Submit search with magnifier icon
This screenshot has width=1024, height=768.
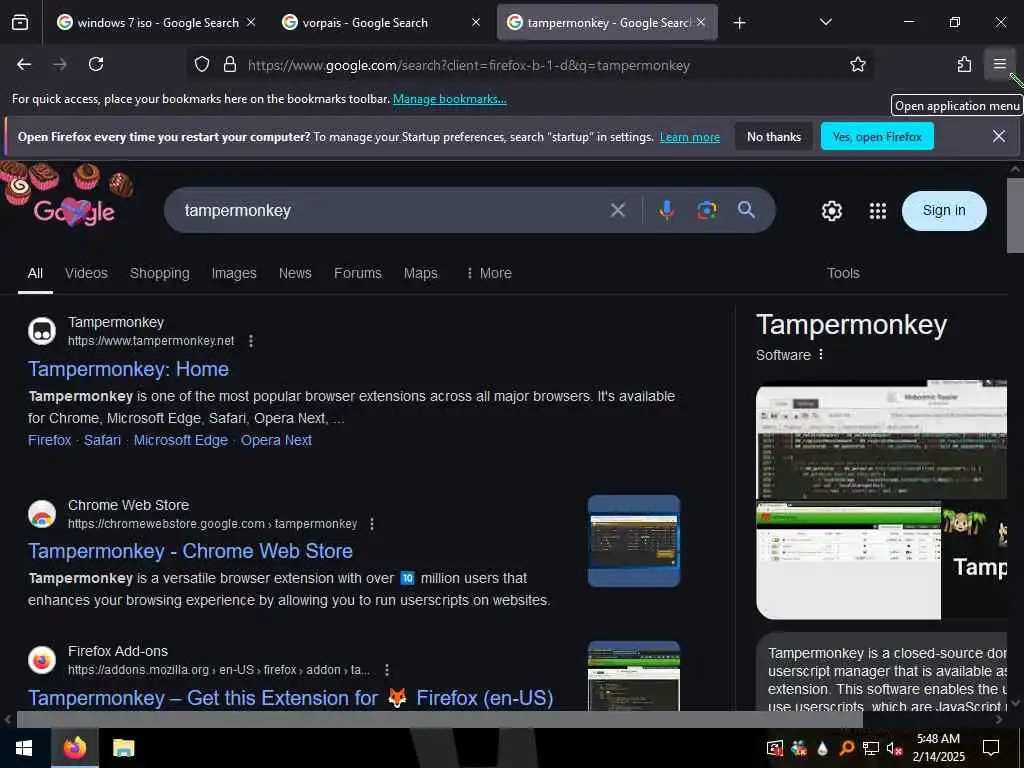click(x=746, y=210)
